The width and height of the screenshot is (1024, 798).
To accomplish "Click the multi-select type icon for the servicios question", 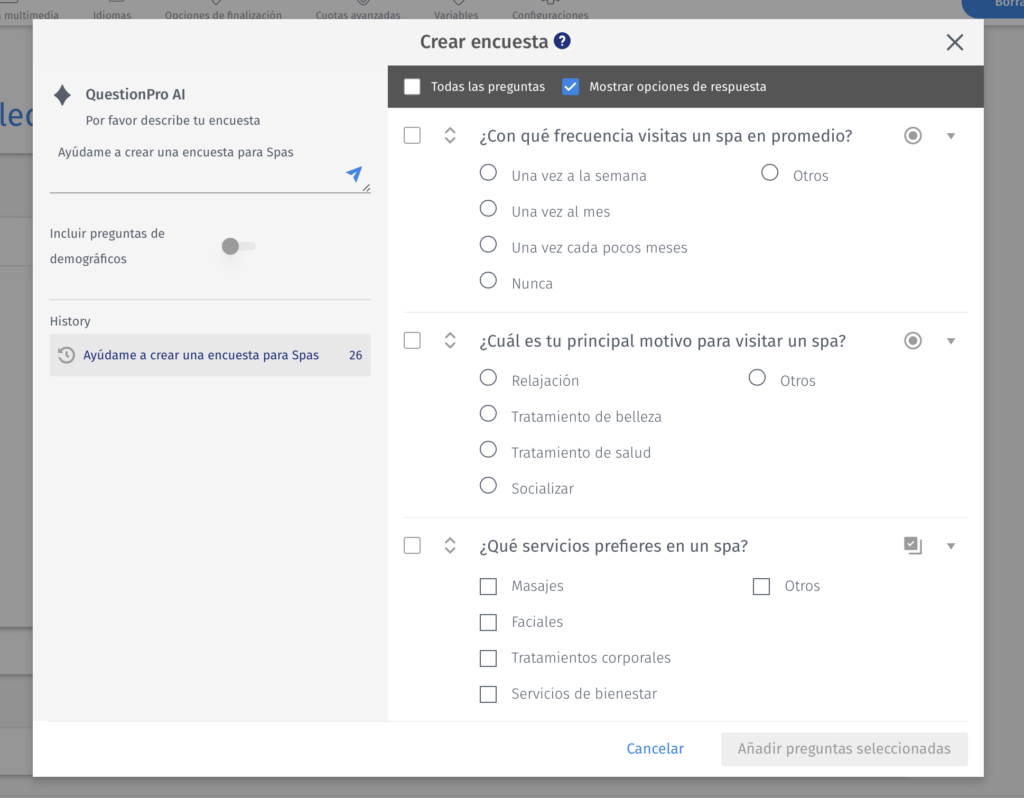I will pyautogui.click(x=912, y=545).
